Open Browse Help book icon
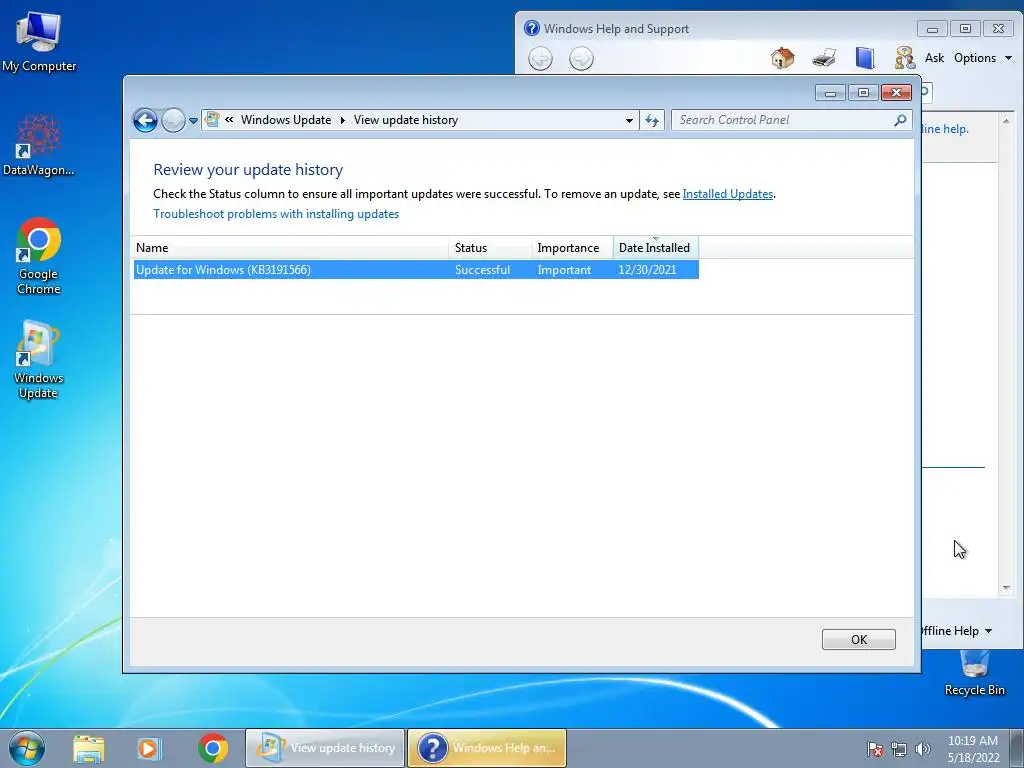Screen dimensions: 1024x768 (865, 58)
